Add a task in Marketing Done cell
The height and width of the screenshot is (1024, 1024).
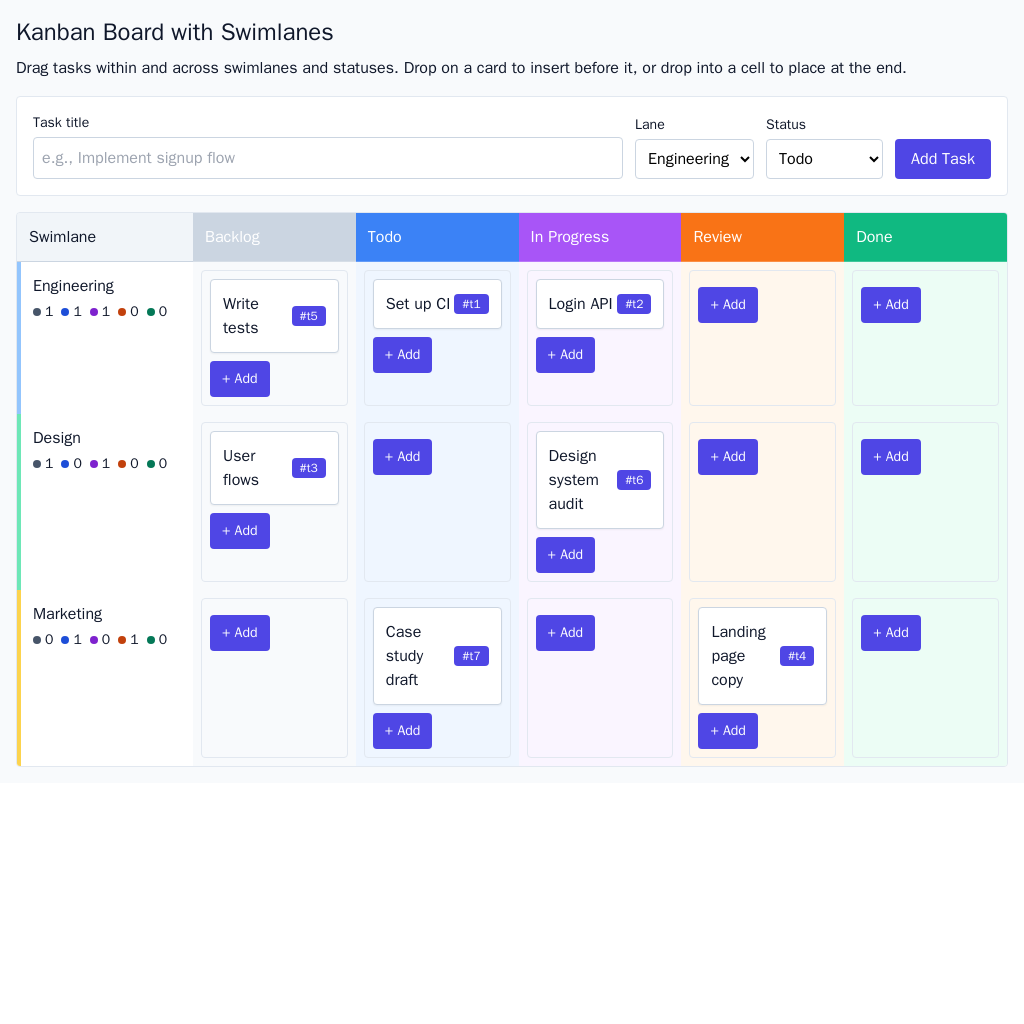[891, 633]
